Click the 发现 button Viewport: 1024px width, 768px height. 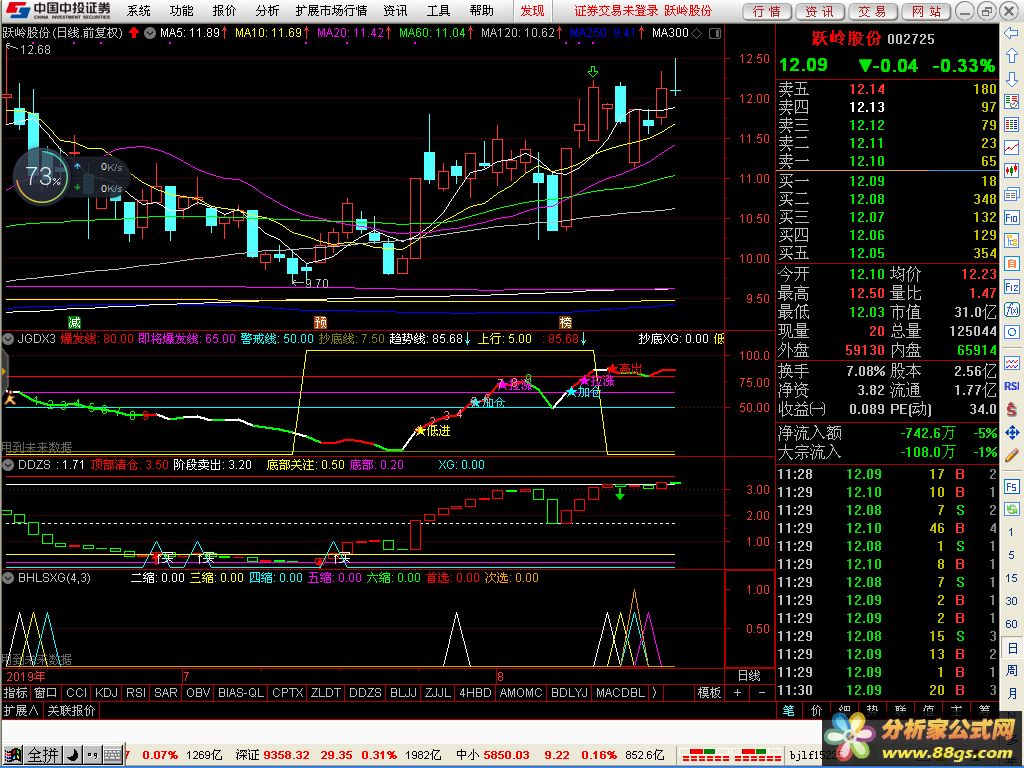[532, 10]
